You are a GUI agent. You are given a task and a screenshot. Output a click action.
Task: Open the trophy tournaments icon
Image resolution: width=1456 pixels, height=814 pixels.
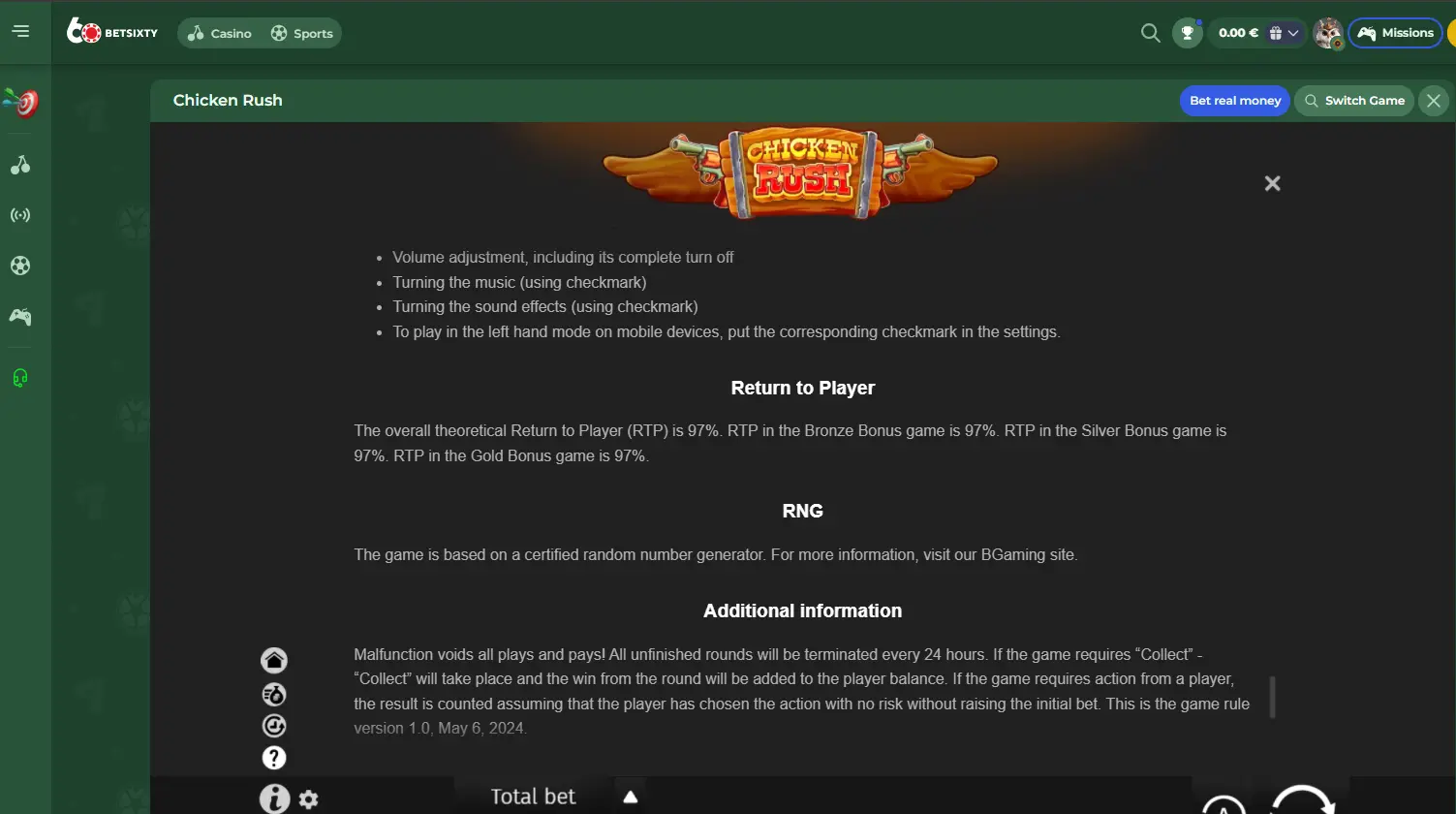[1187, 33]
